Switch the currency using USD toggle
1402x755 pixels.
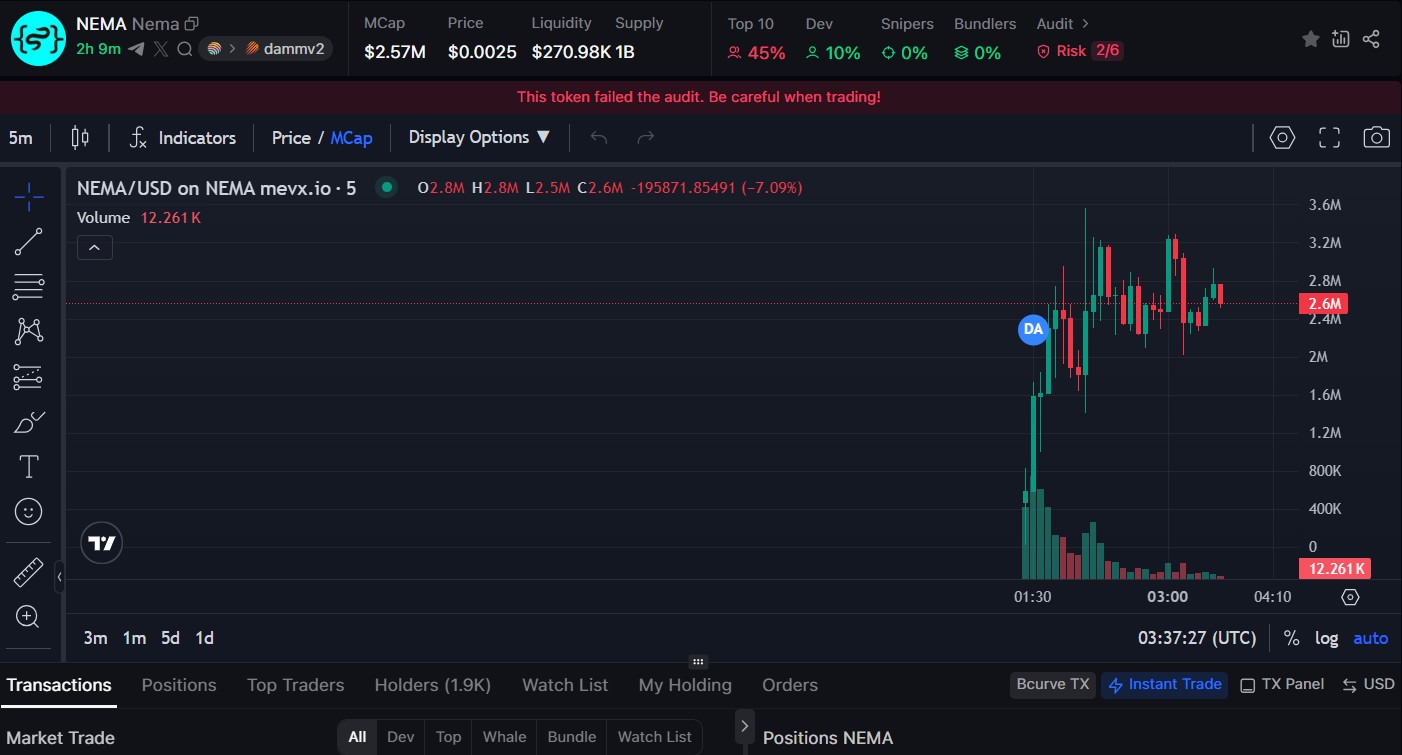1368,684
